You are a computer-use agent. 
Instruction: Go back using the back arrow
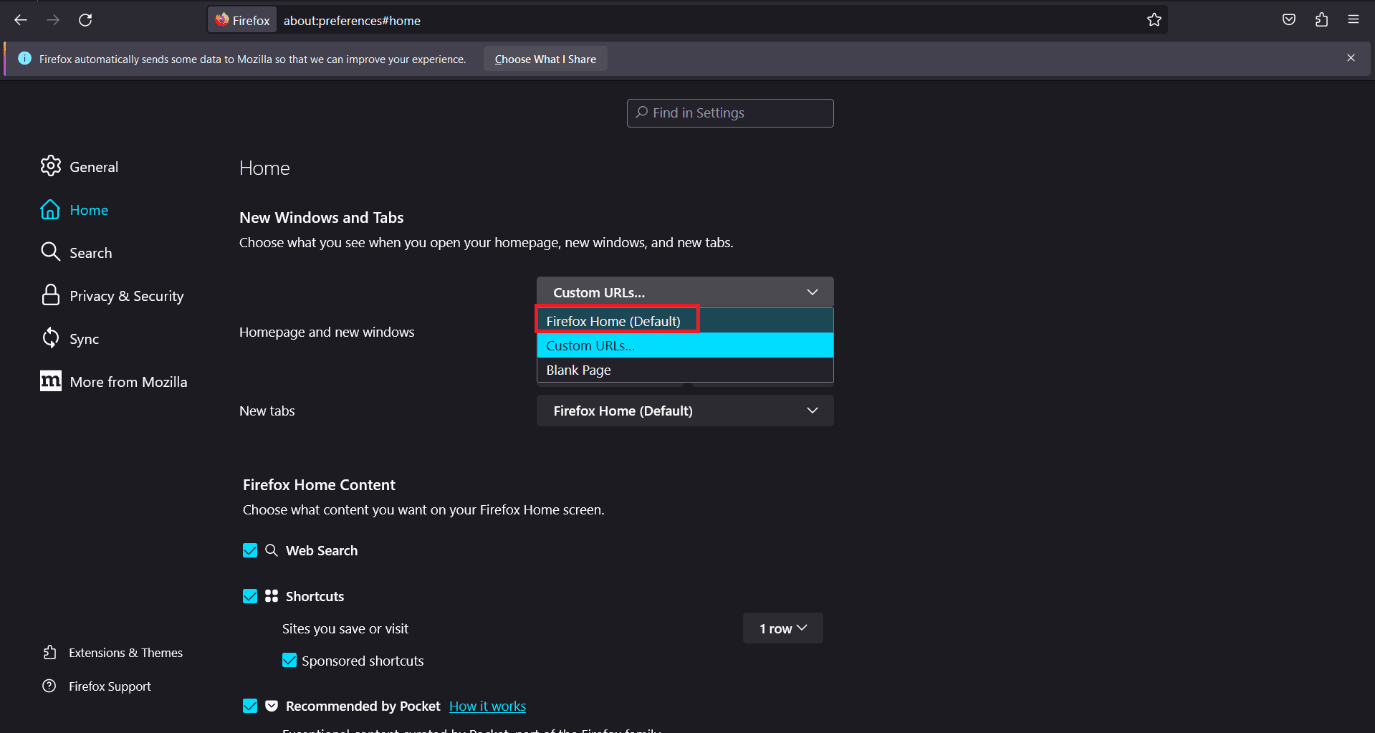[x=20, y=20]
